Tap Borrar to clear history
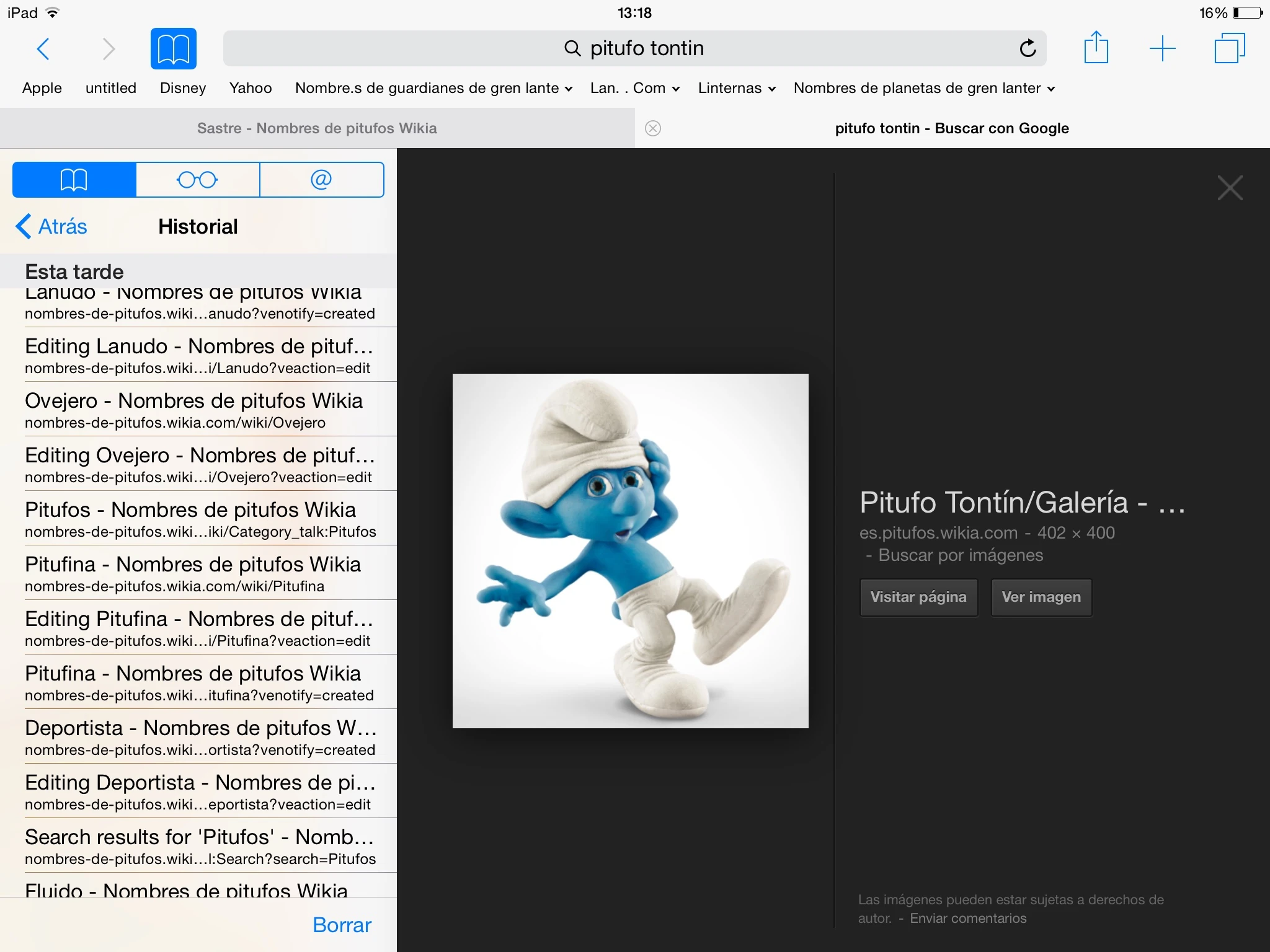 (x=342, y=925)
